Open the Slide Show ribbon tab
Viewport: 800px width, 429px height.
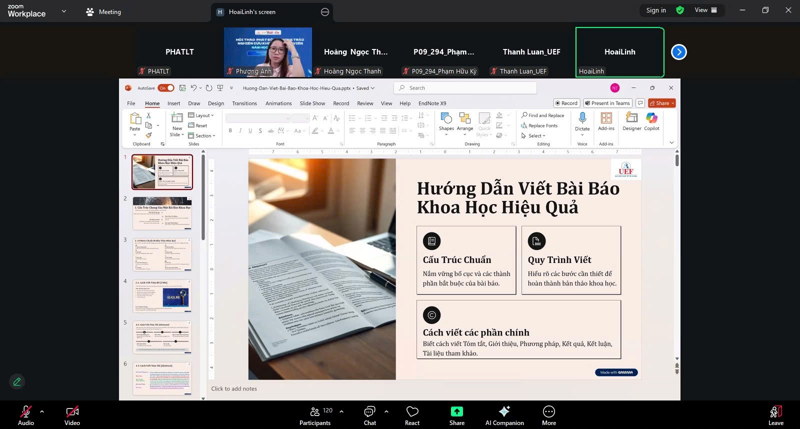312,103
